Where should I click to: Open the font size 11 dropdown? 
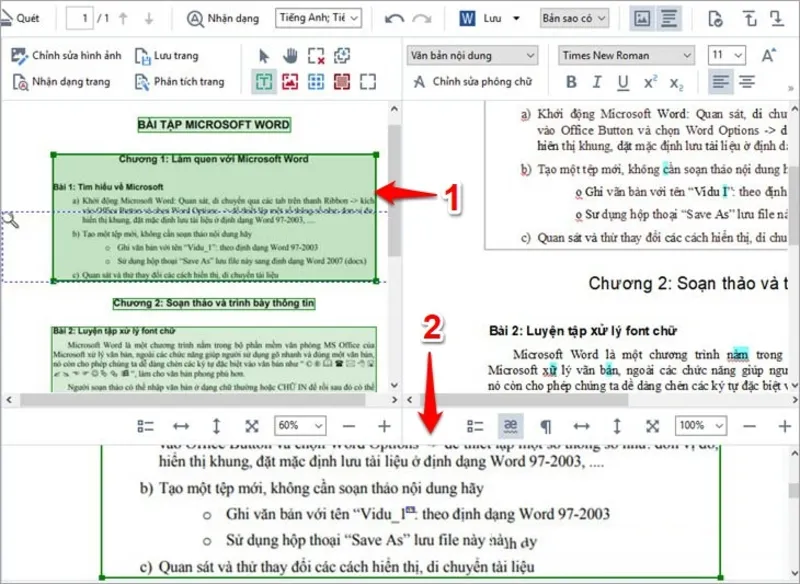coord(727,55)
